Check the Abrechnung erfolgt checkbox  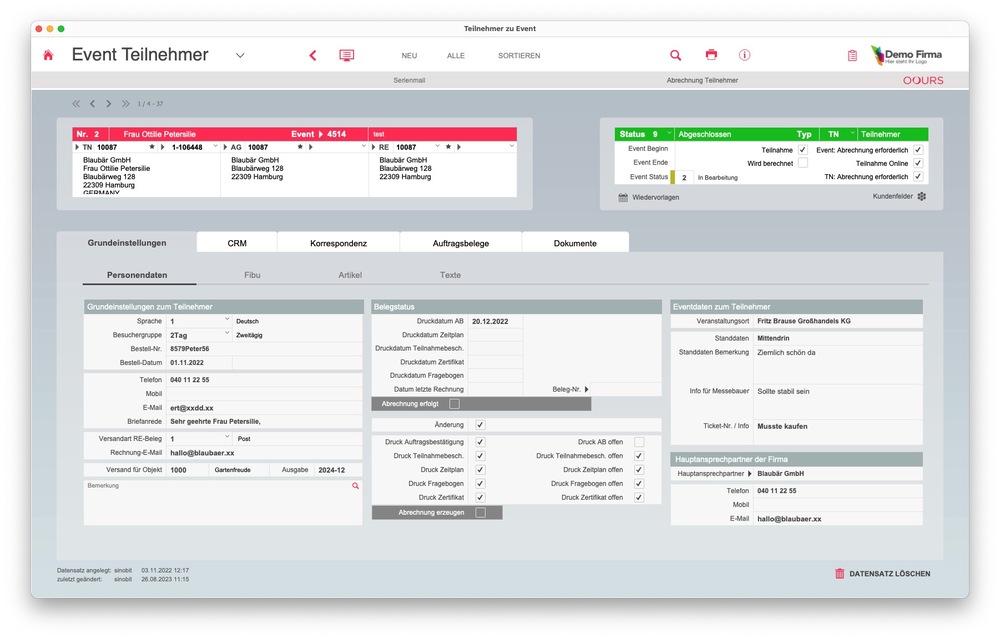click(x=455, y=404)
